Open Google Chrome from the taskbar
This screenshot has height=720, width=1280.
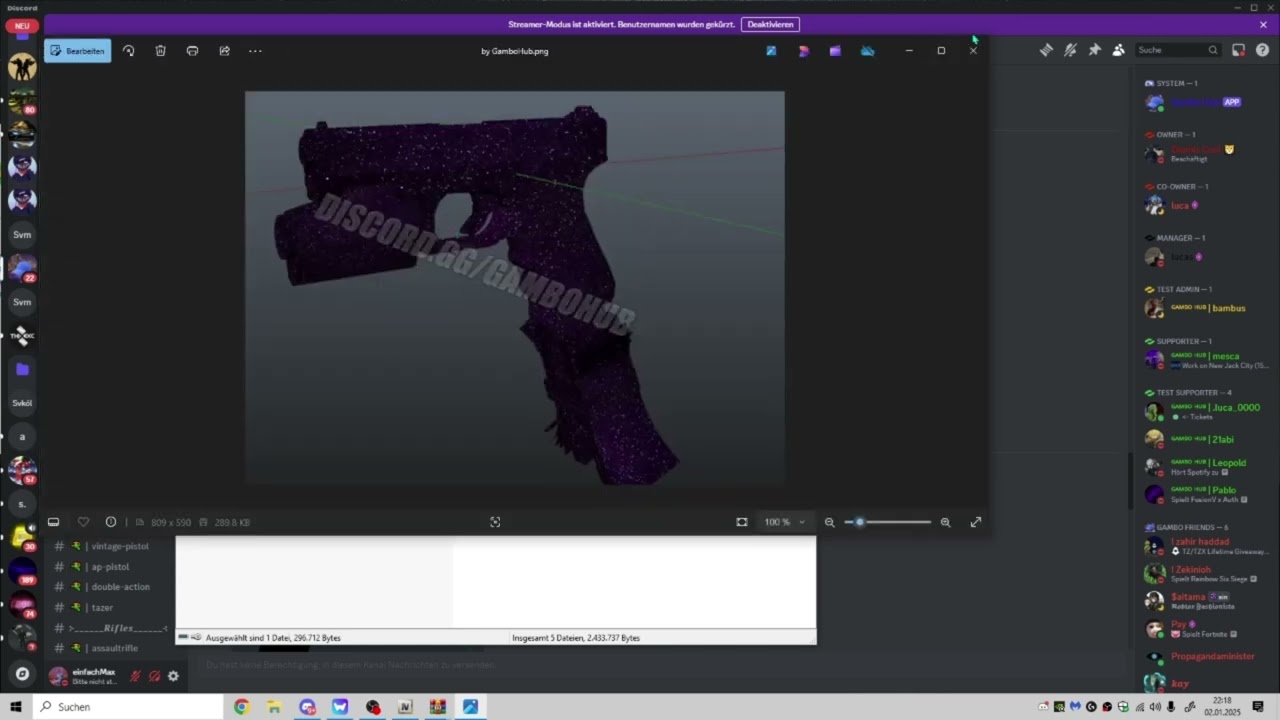point(241,707)
